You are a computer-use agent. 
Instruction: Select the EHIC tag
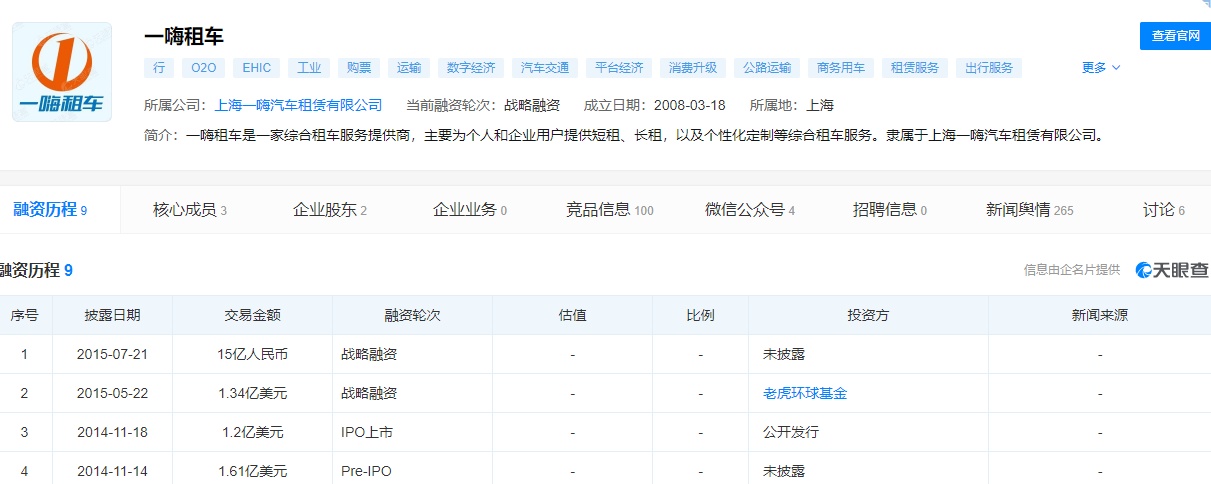pos(257,68)
